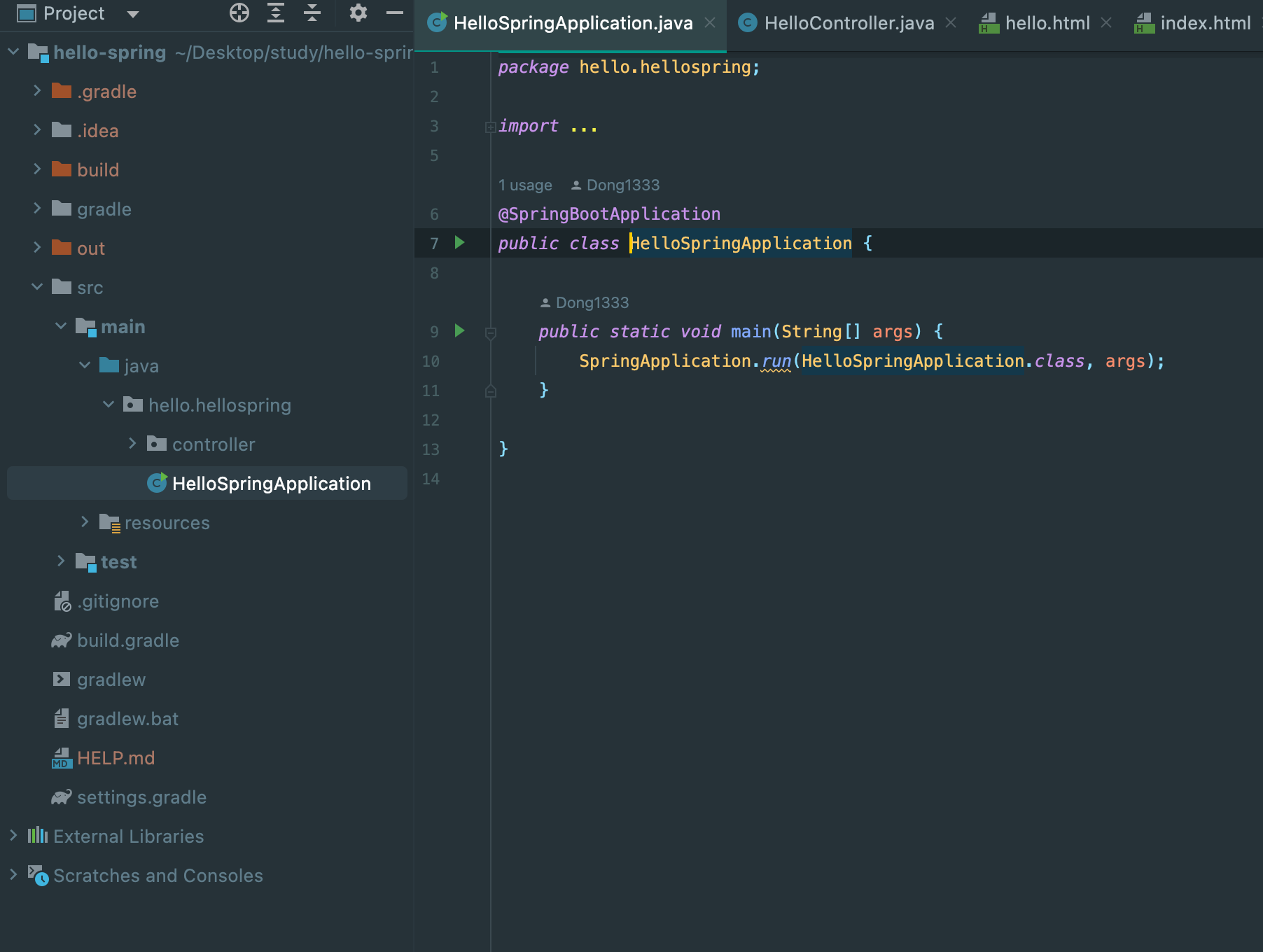
Task: Expand Scratches and Consoles node
Action: [x=13, y=875]
